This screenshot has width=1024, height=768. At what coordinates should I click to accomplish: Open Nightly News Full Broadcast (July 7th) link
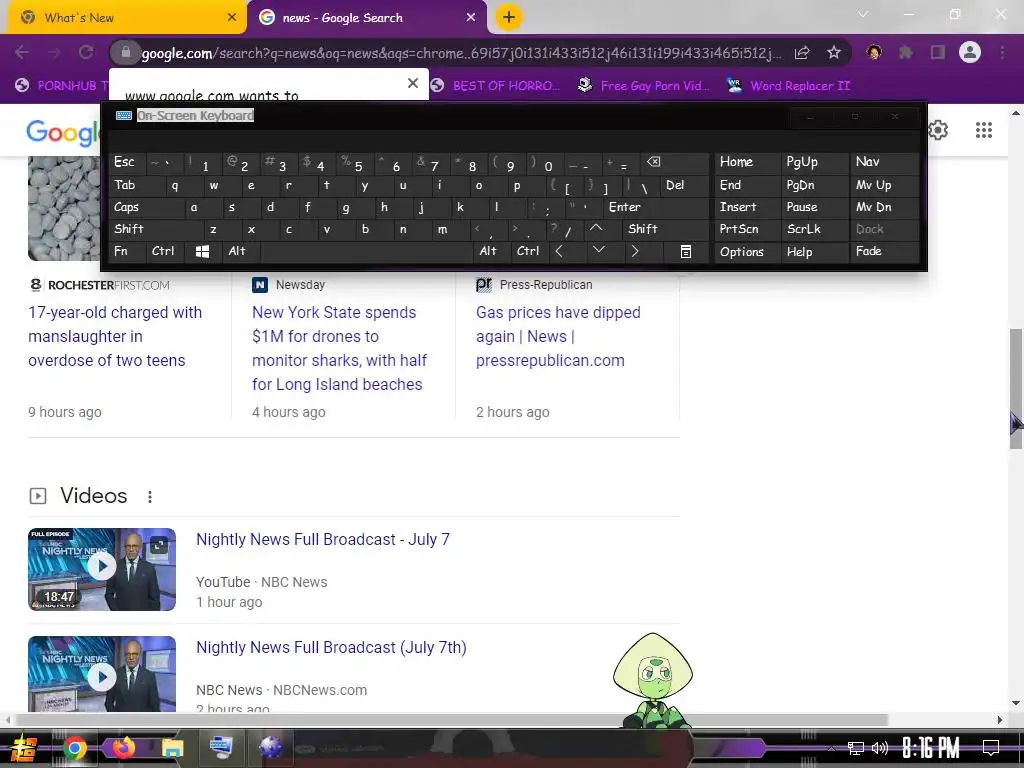point(331,647)
